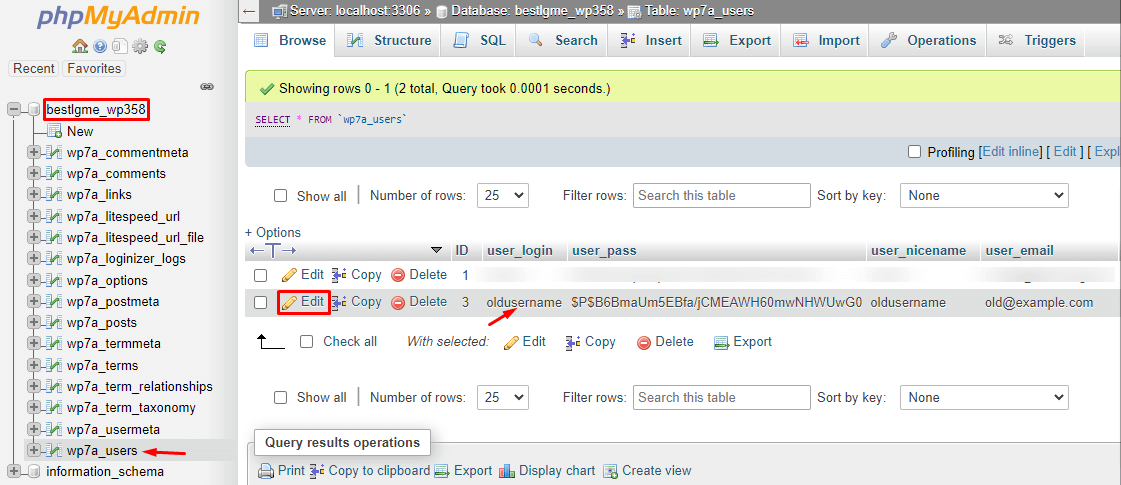Expand the wp7a_commentmeta table node
This screenshot has width=1121, height=485.
coord(33,152)
